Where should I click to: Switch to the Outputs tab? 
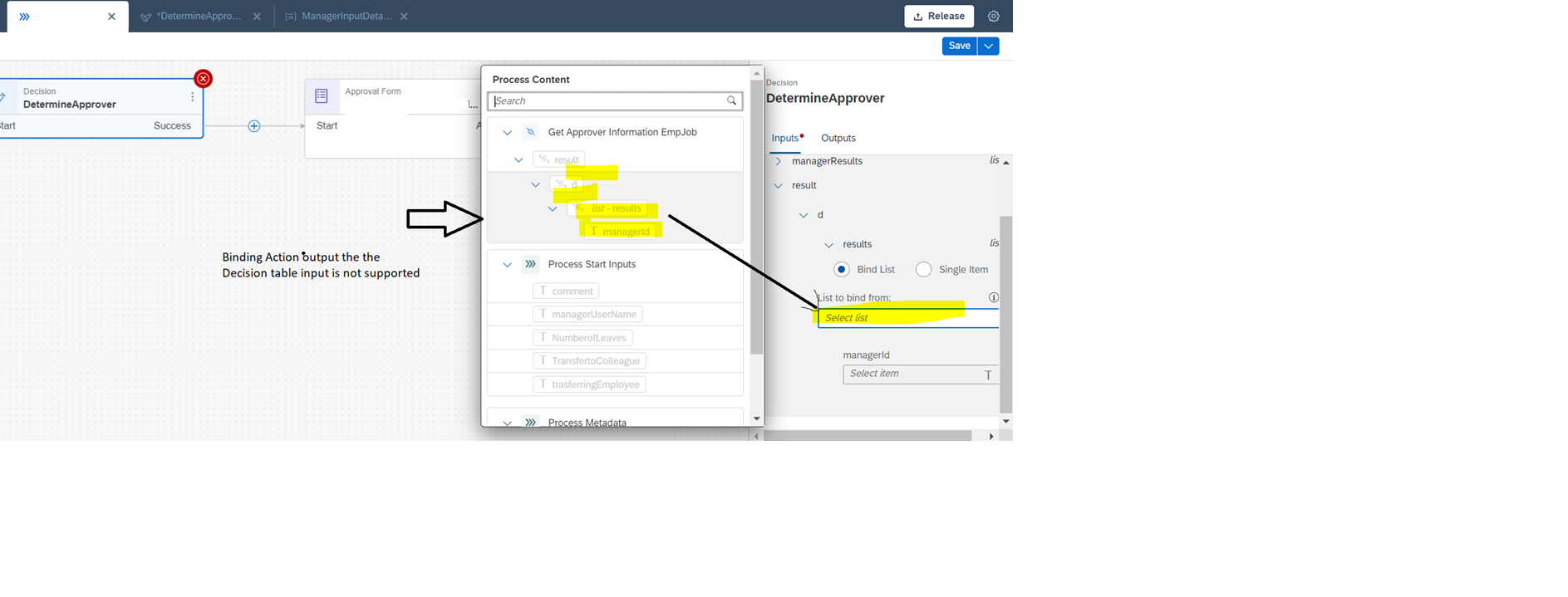pyautogui.click(x=838, y=139)
